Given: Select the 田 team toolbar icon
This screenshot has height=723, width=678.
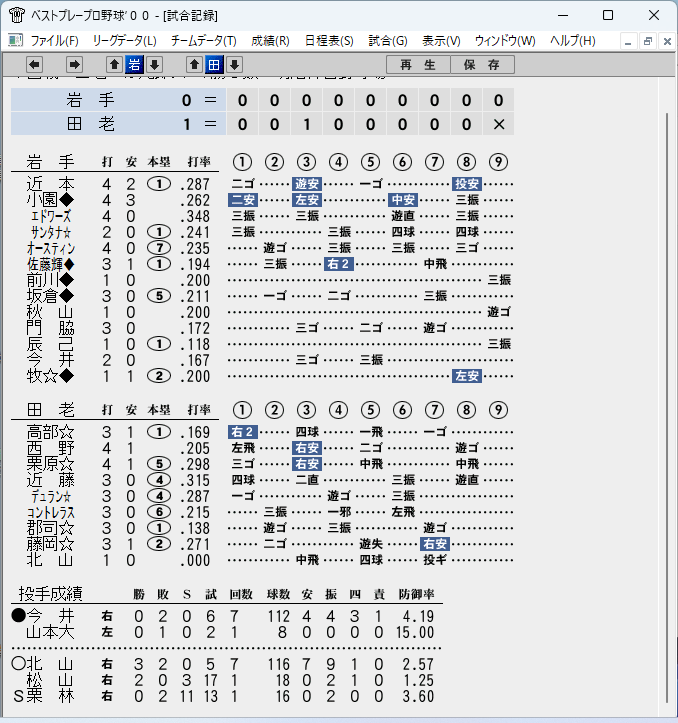Looking at the screenshot, I should point(214,65).
